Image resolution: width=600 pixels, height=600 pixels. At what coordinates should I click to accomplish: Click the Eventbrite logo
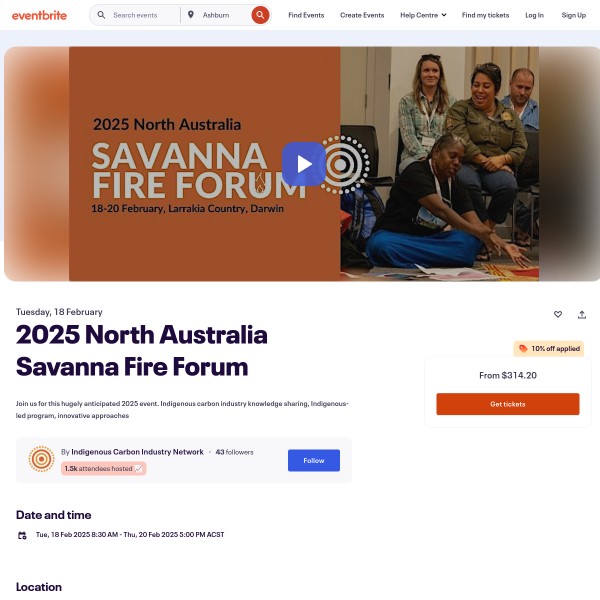[39, 15]
